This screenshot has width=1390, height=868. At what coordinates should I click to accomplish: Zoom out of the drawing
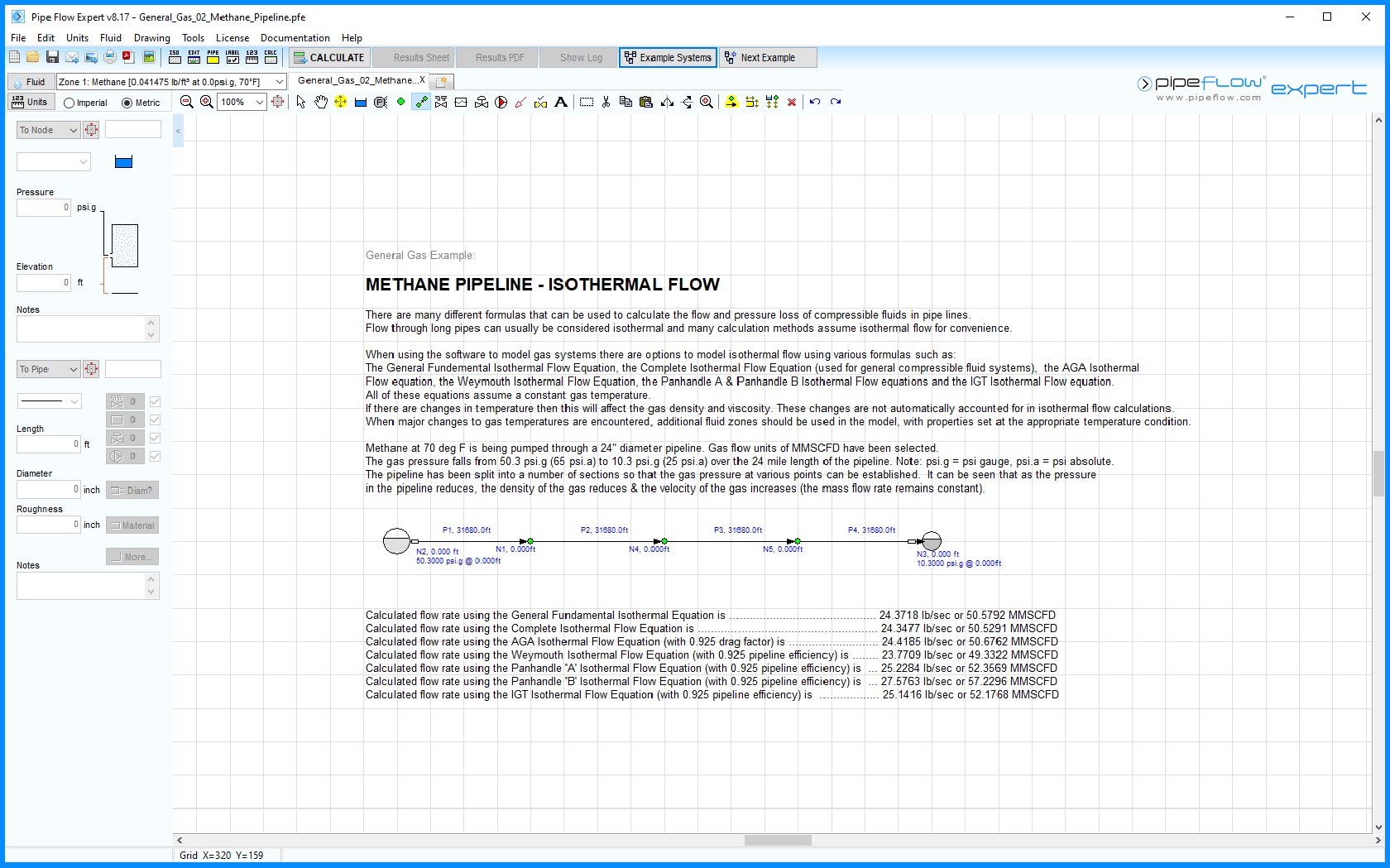(x=187, y=102)
